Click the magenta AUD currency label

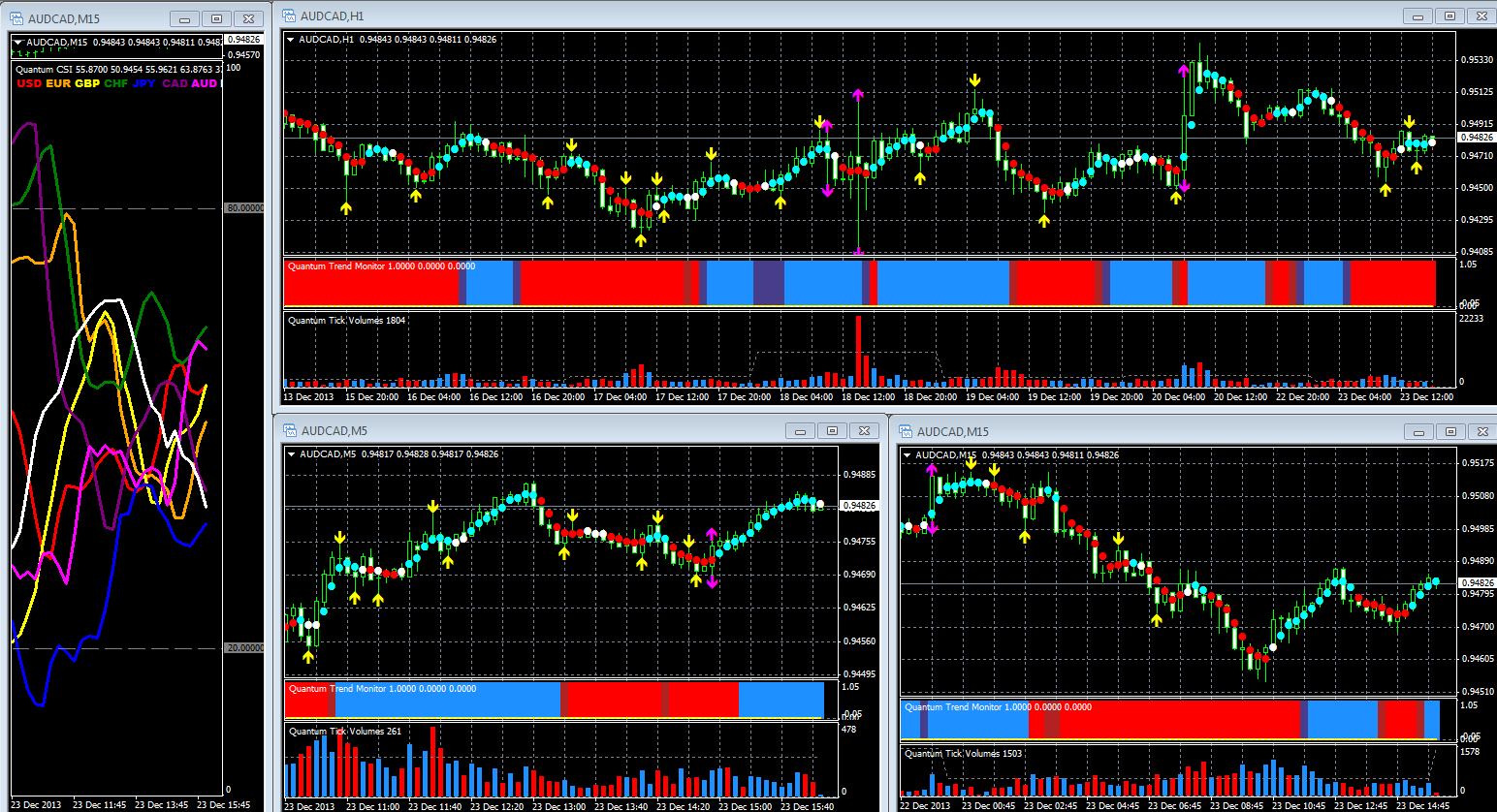(x=204, y=83)
